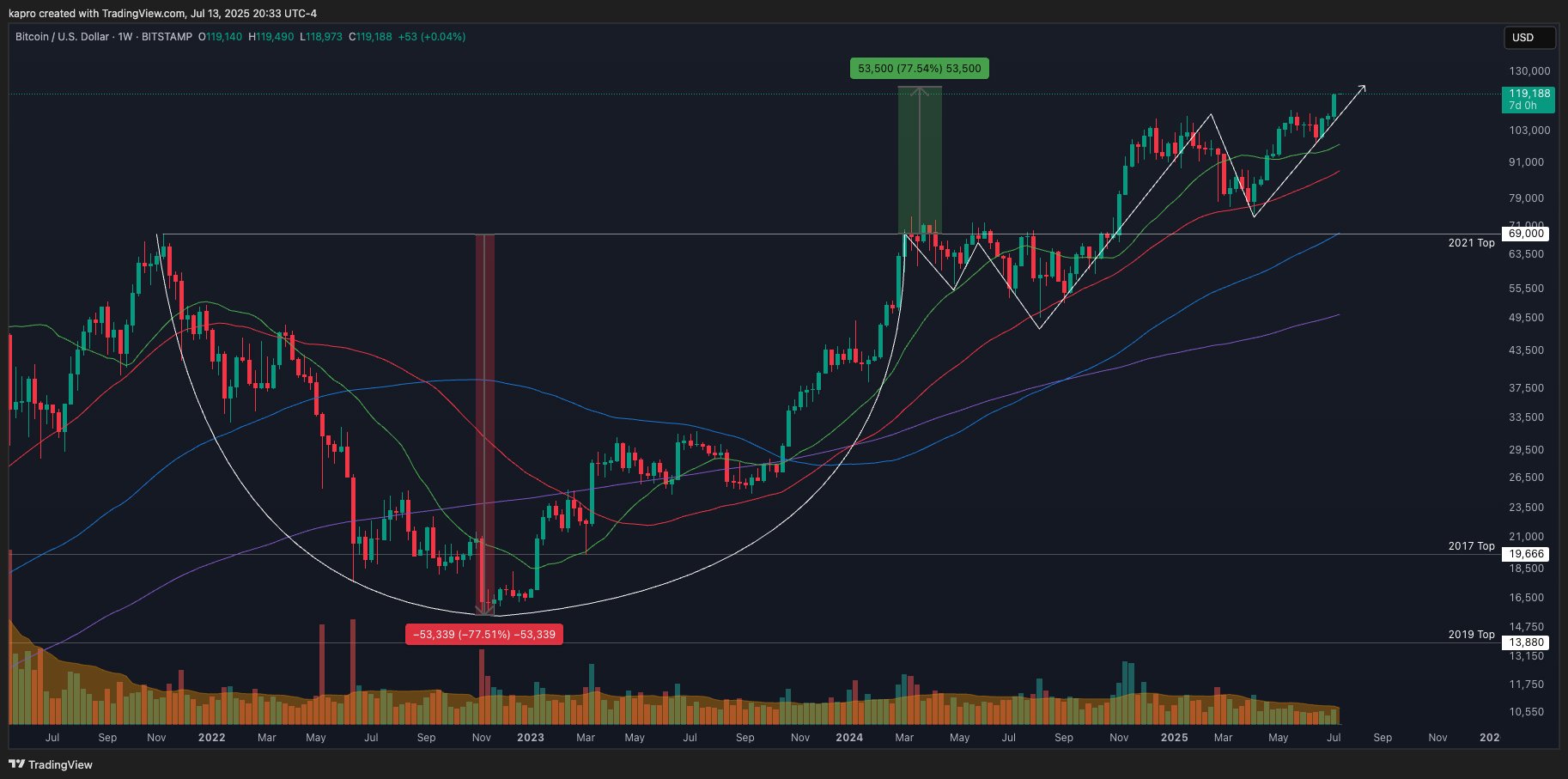Select the "2021 Top" text annotation
The height and width of the screenshot is (779, 1568).
(x=1471, y=243)
